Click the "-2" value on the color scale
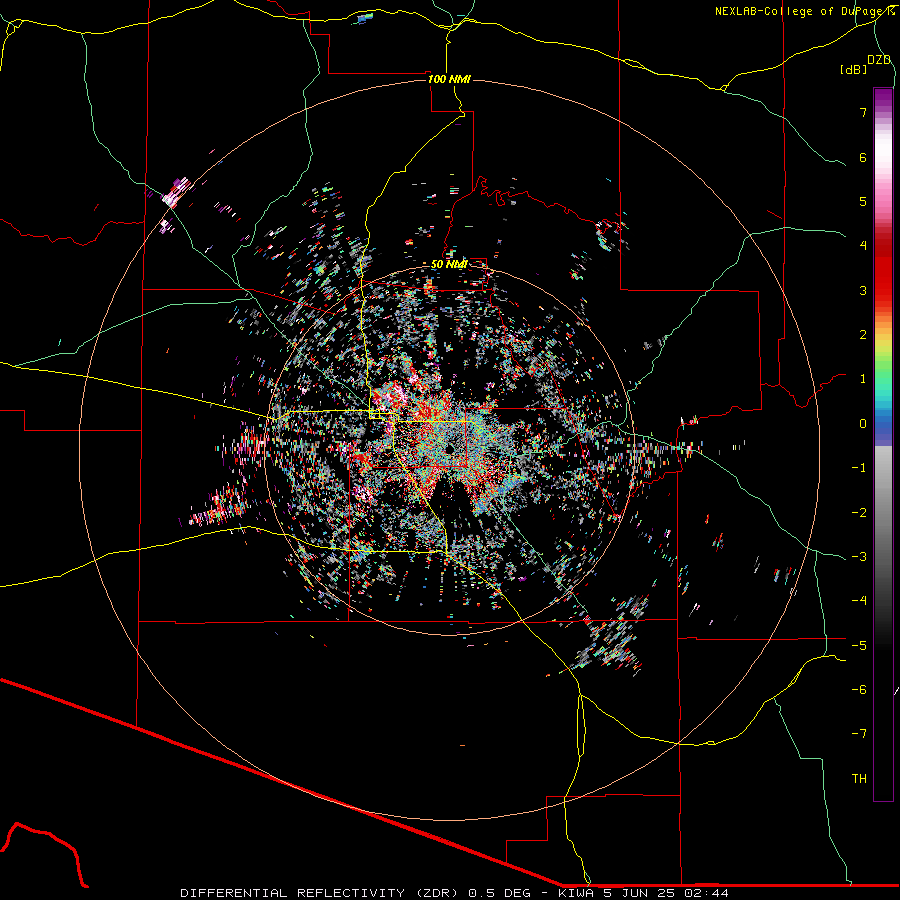The image size is (900, 900). [x=859, y=513]
